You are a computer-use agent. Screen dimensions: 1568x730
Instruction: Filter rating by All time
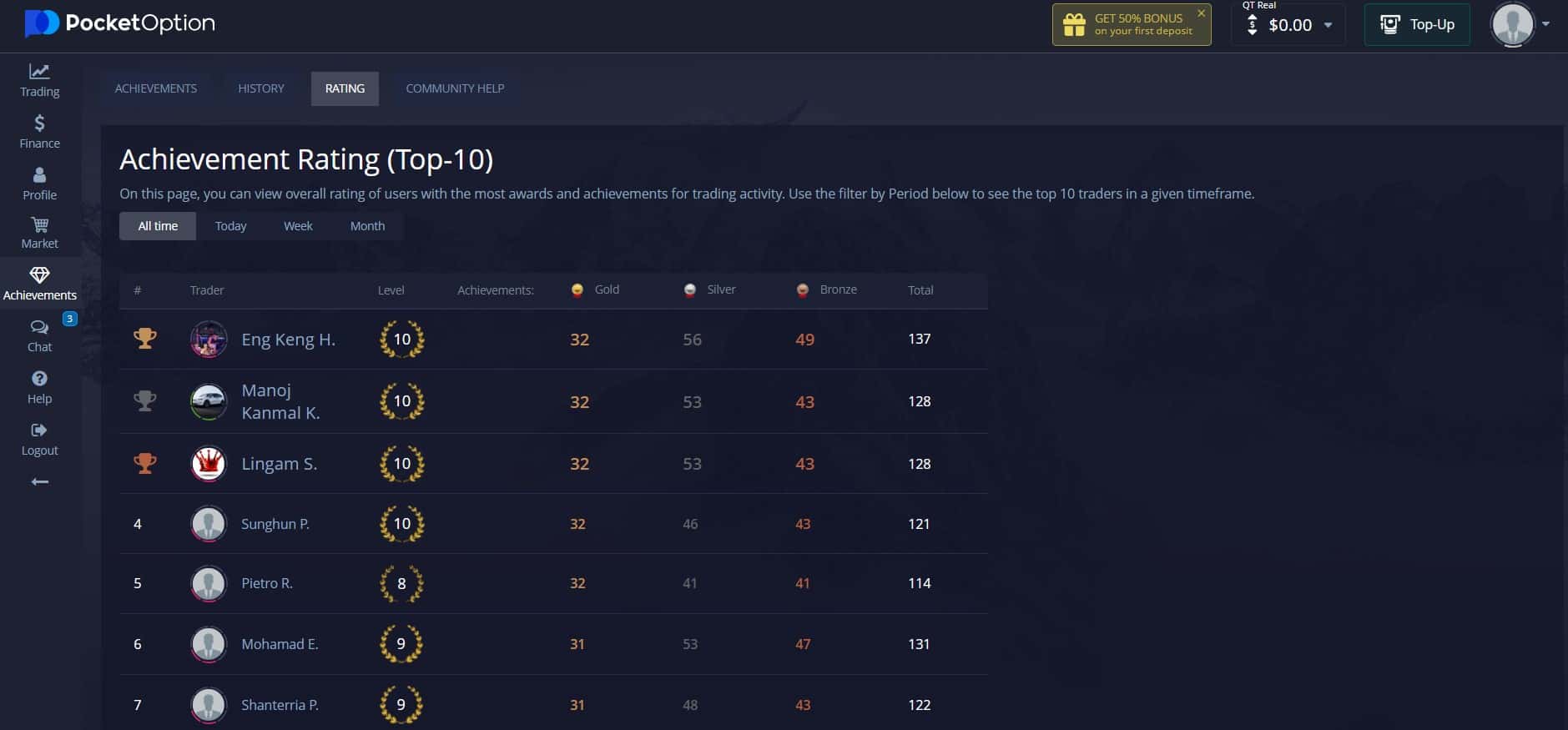tap(158, 226)
